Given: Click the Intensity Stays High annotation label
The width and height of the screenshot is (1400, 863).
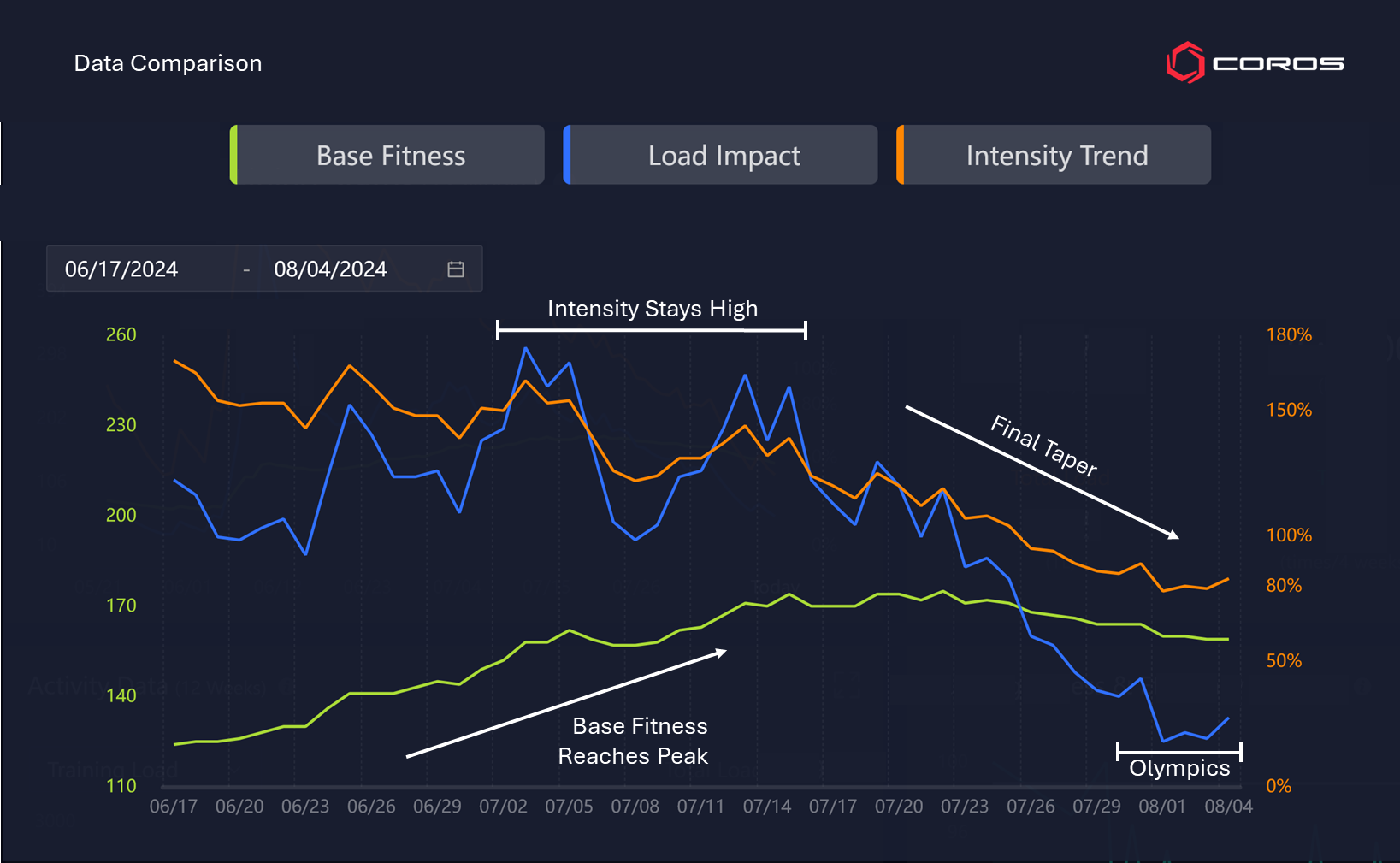Looking at the screenshot, I should click(653, 309).
